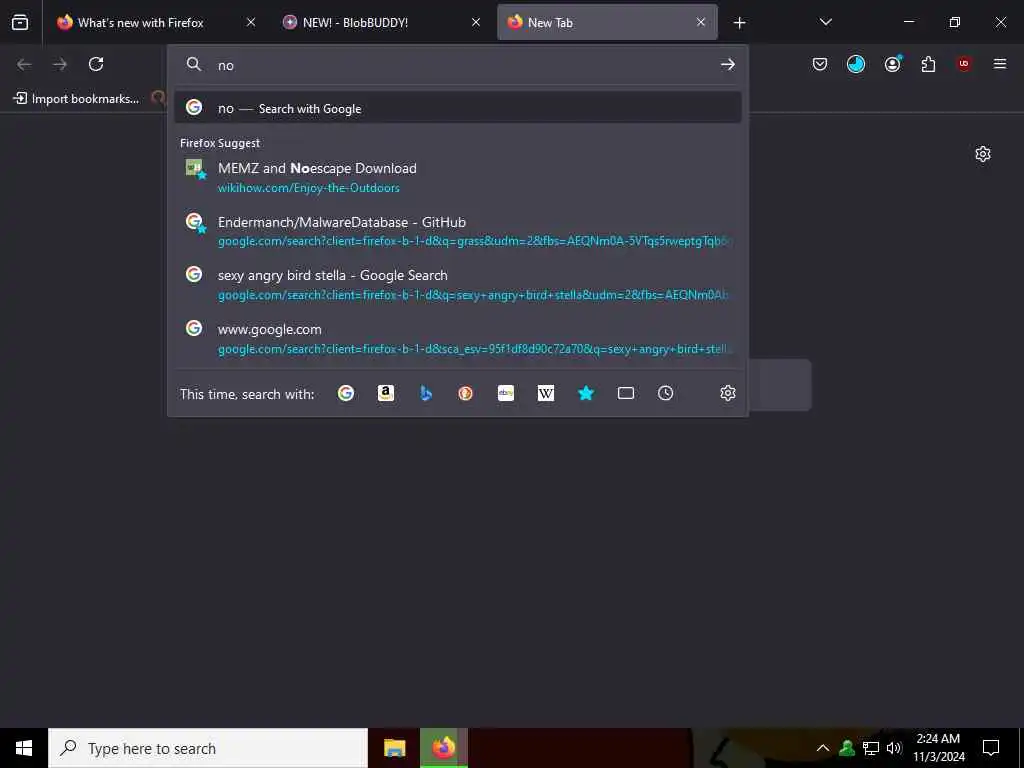Search this time with DuckDuckGo icon
Screen dimensions: 1024x768
tap(466, 393)
